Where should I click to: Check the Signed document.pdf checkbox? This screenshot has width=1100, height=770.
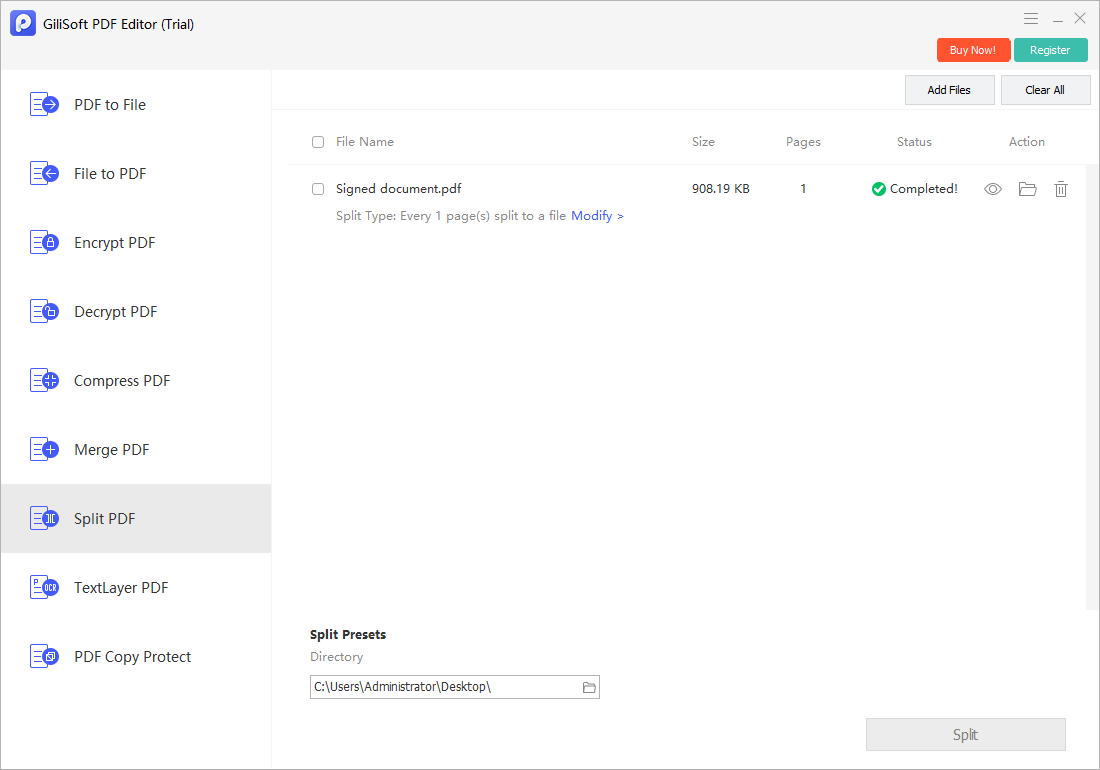coord(318,189)
